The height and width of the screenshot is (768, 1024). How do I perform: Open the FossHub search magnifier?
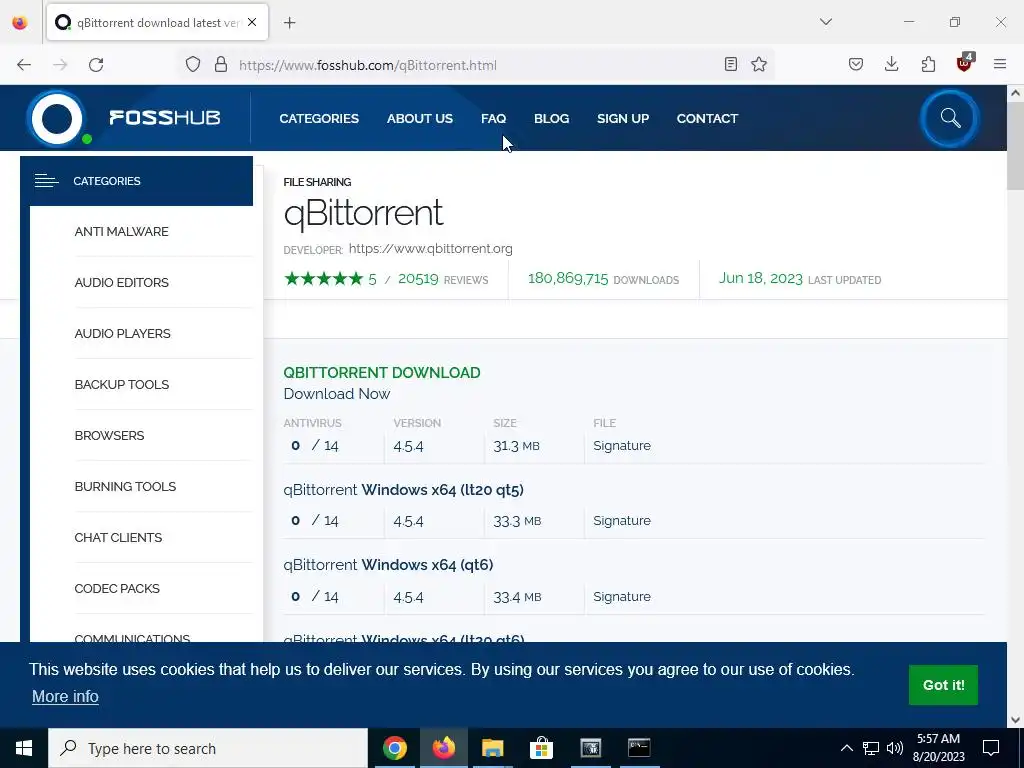pos(950,118)
